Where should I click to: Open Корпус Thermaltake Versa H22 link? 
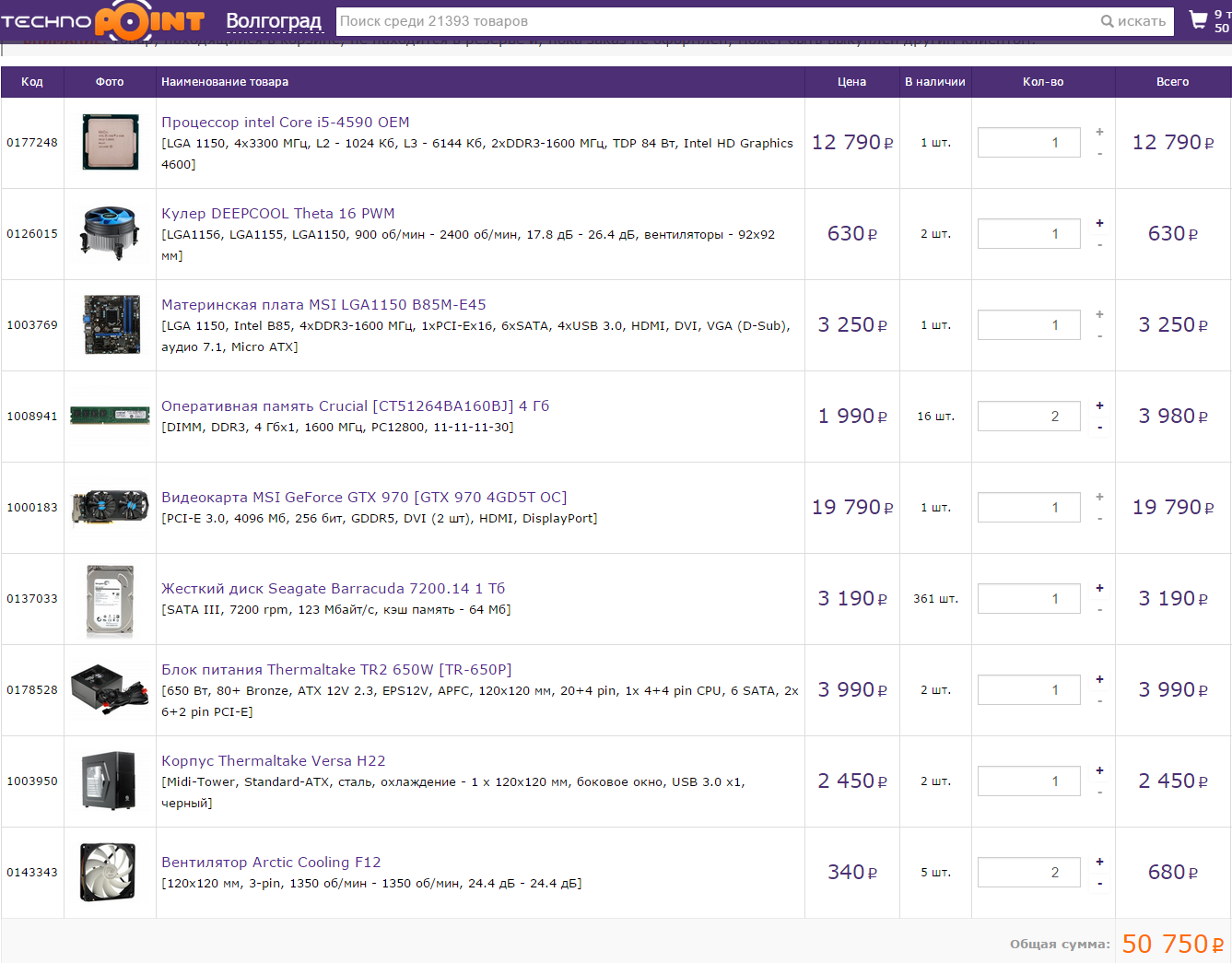coord(274,760)
